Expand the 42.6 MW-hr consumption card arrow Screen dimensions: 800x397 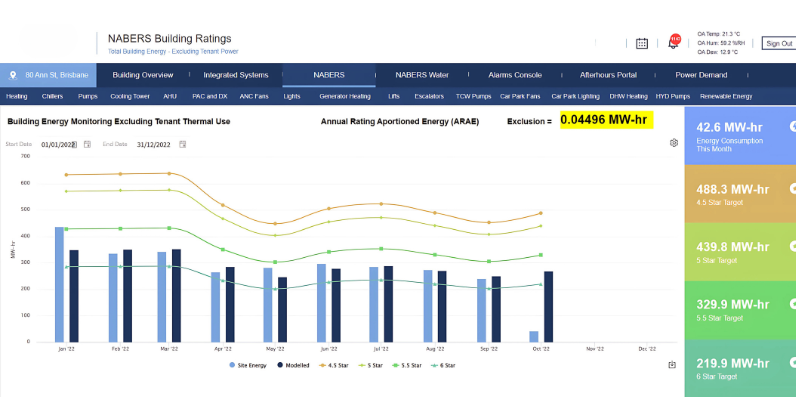[x=793, y=126]
